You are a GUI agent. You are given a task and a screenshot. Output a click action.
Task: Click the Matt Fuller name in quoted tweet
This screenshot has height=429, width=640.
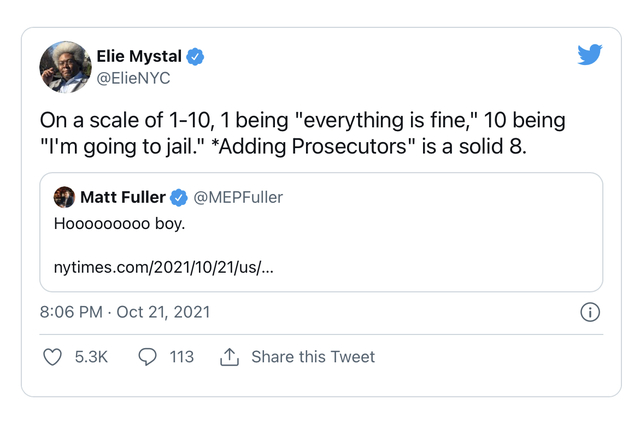pos(123,197)
